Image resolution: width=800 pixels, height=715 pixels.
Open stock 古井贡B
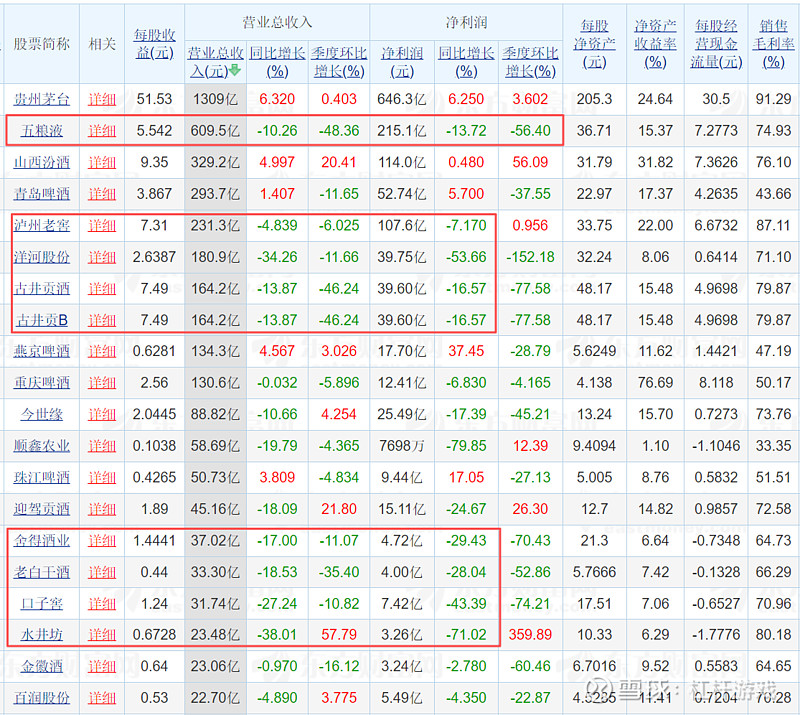pos(41,320)
